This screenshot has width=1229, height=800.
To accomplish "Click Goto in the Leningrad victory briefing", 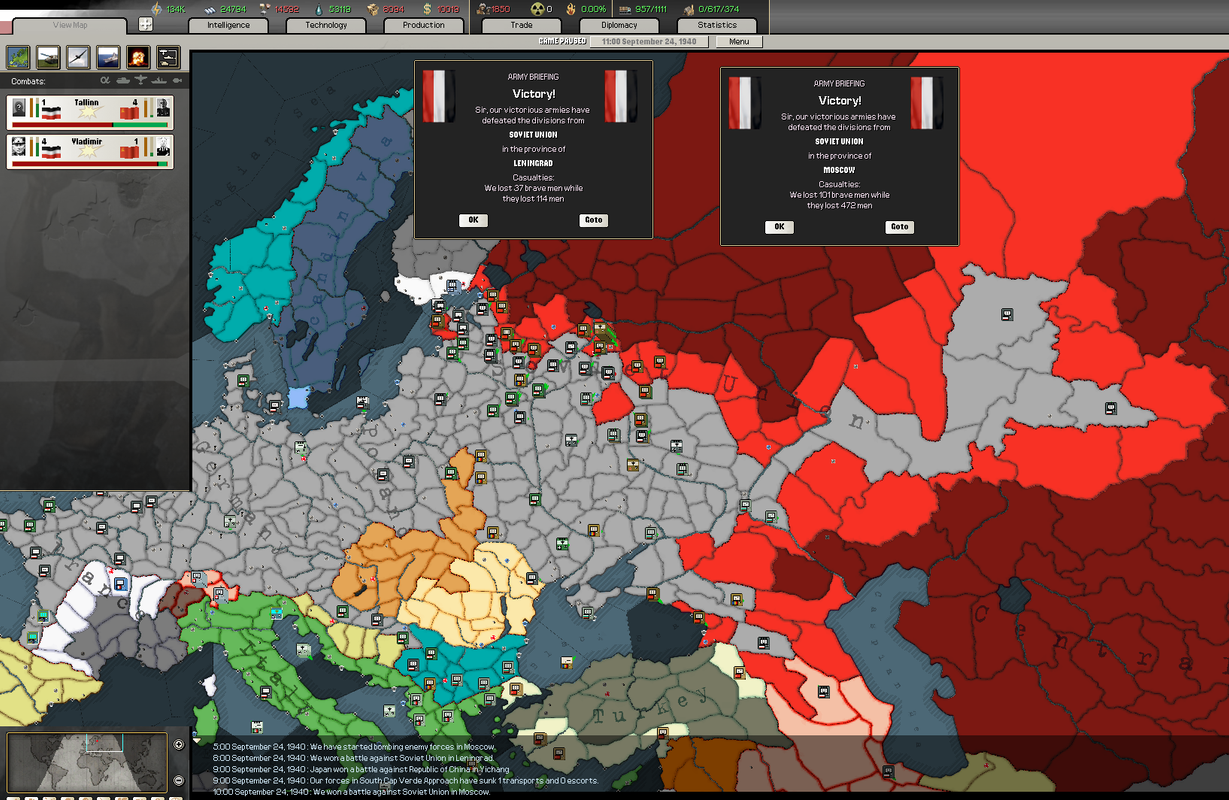I will [594, 220].
